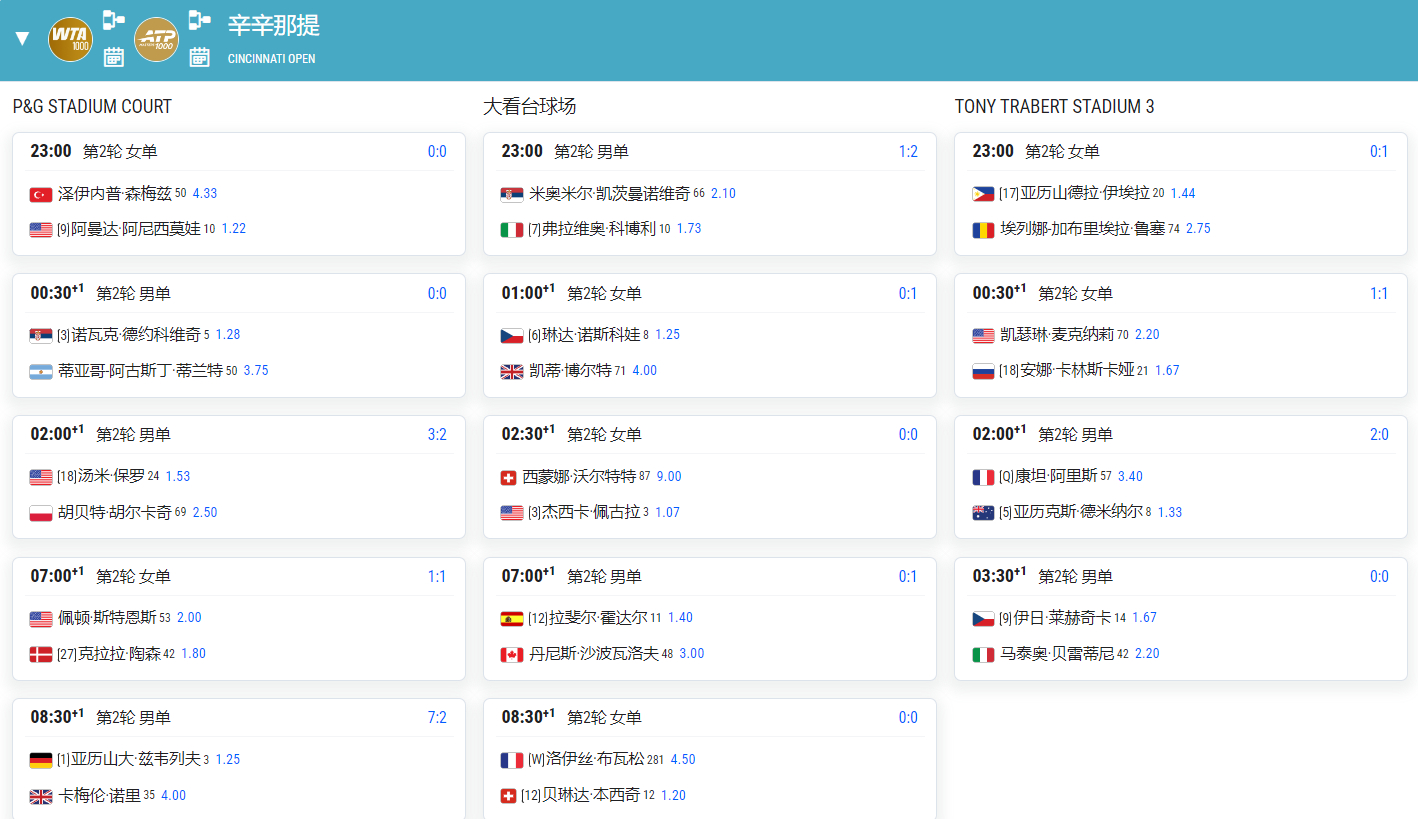Open the ATP draw bracket icon

coord(200,20)
